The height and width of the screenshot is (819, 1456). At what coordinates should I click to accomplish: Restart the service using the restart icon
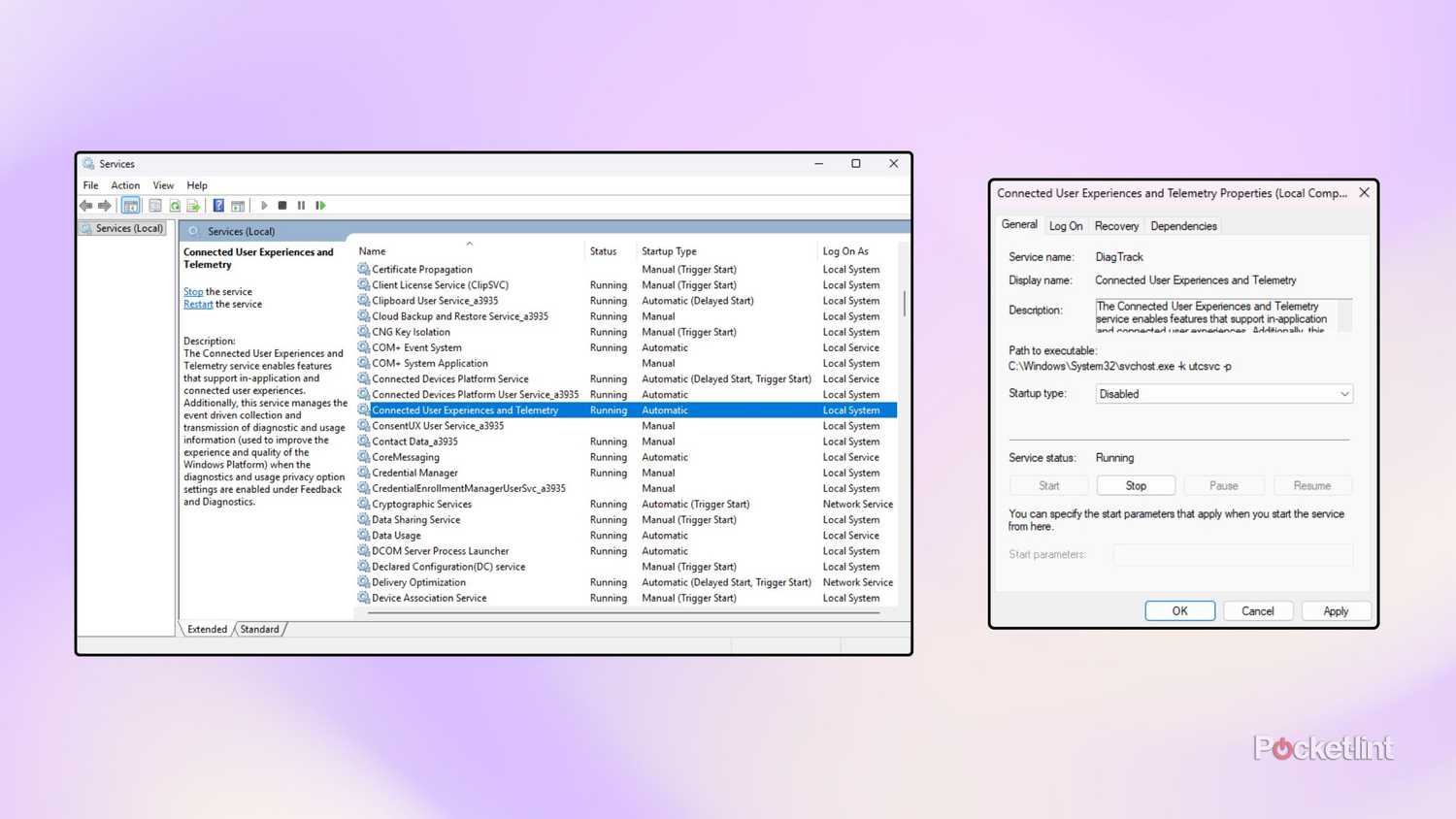pyautogui.click(x=320, y=205)
